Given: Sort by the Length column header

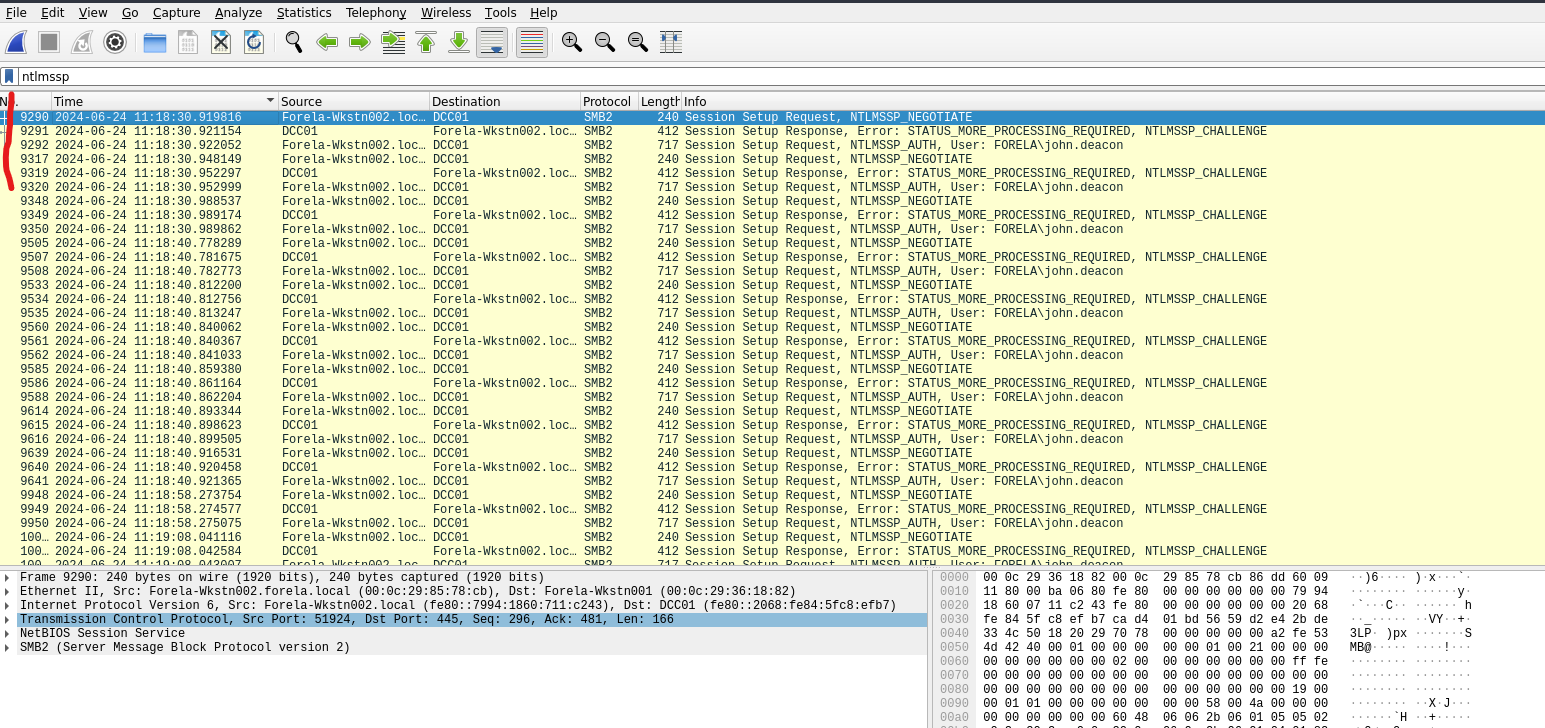Looking at the screenshot, I should coord(660,101).
